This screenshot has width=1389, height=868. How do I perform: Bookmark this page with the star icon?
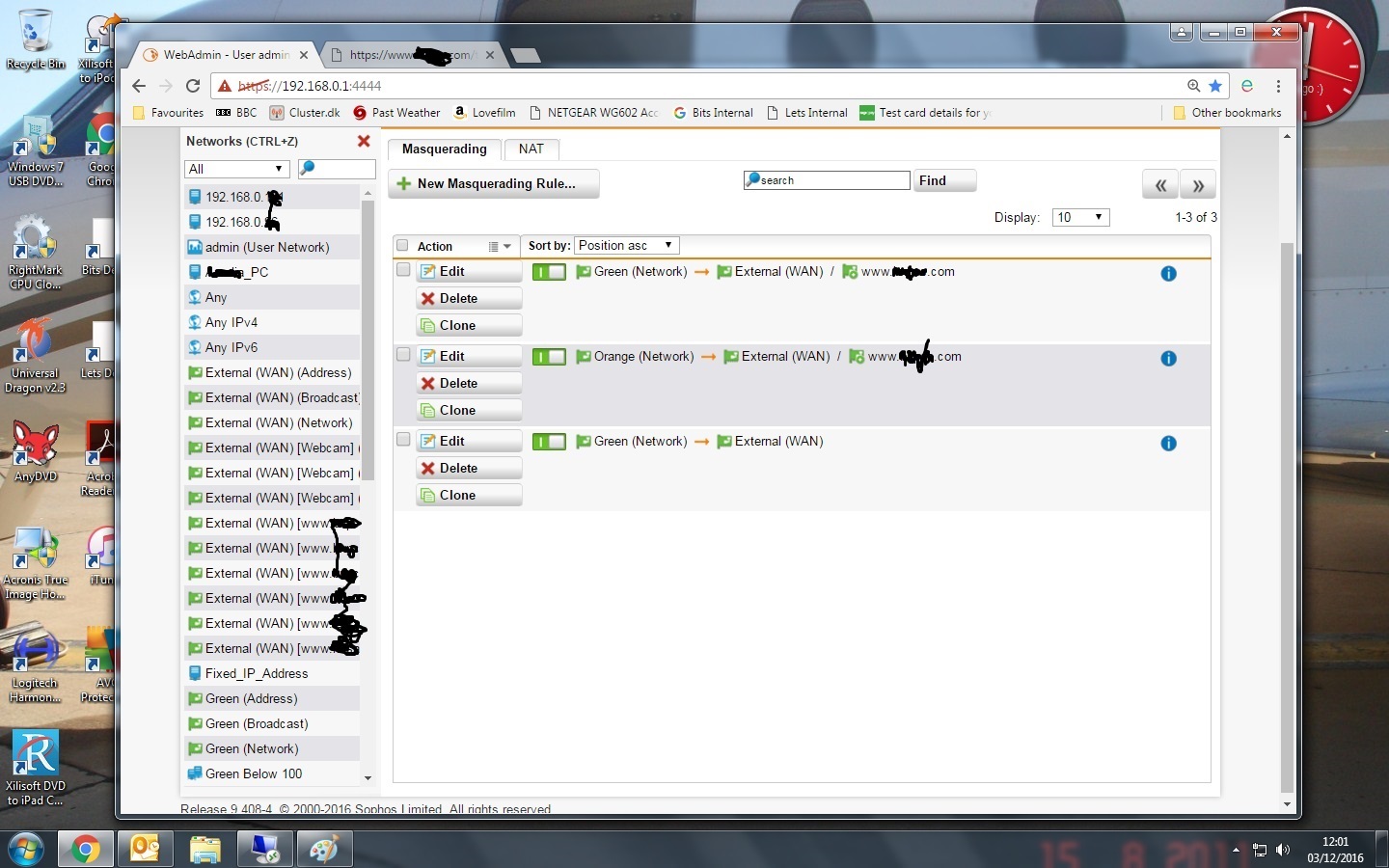point(1215,86)
